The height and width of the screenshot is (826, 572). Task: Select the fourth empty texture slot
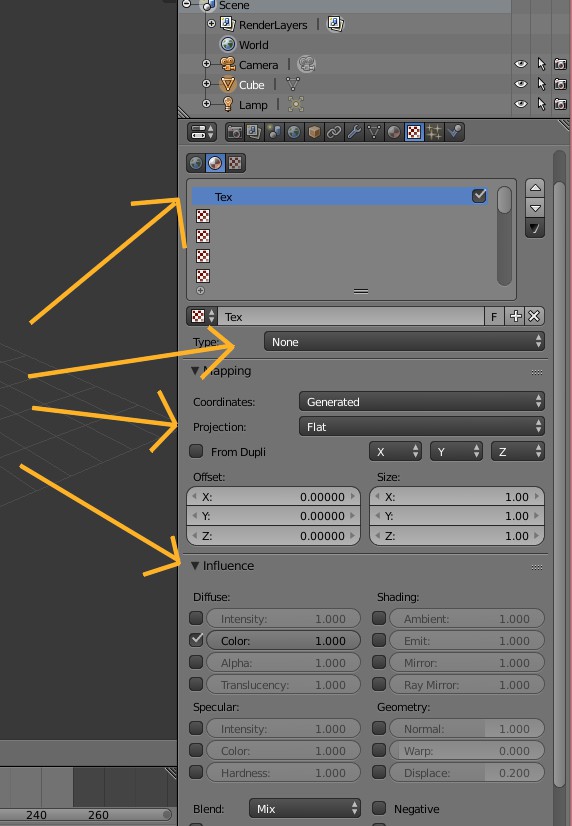(203, 256)
